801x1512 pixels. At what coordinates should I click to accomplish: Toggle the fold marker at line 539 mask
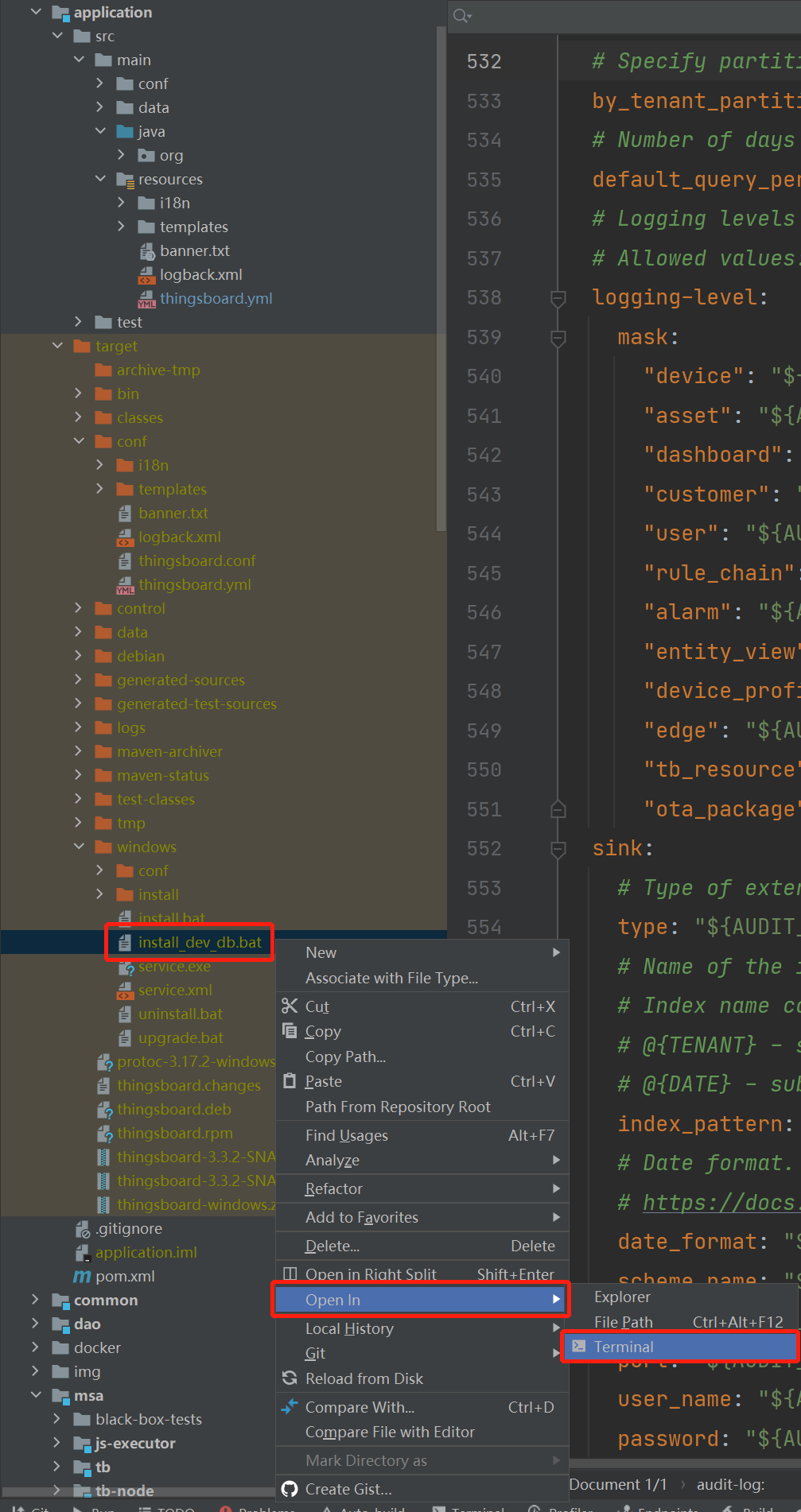(558, 338)
